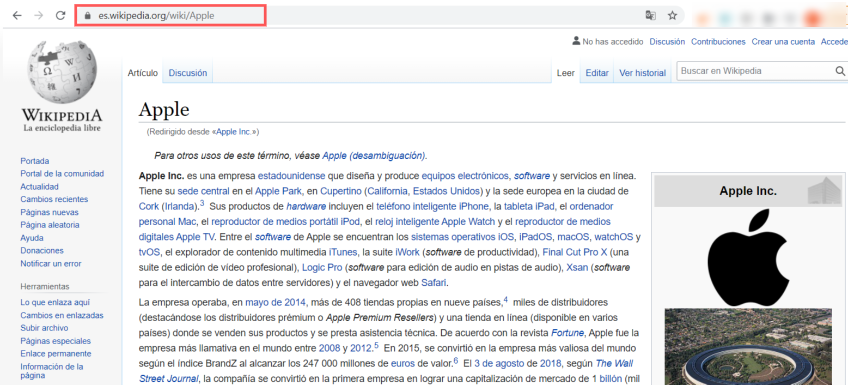Open the watchOS link

[614, 237]
